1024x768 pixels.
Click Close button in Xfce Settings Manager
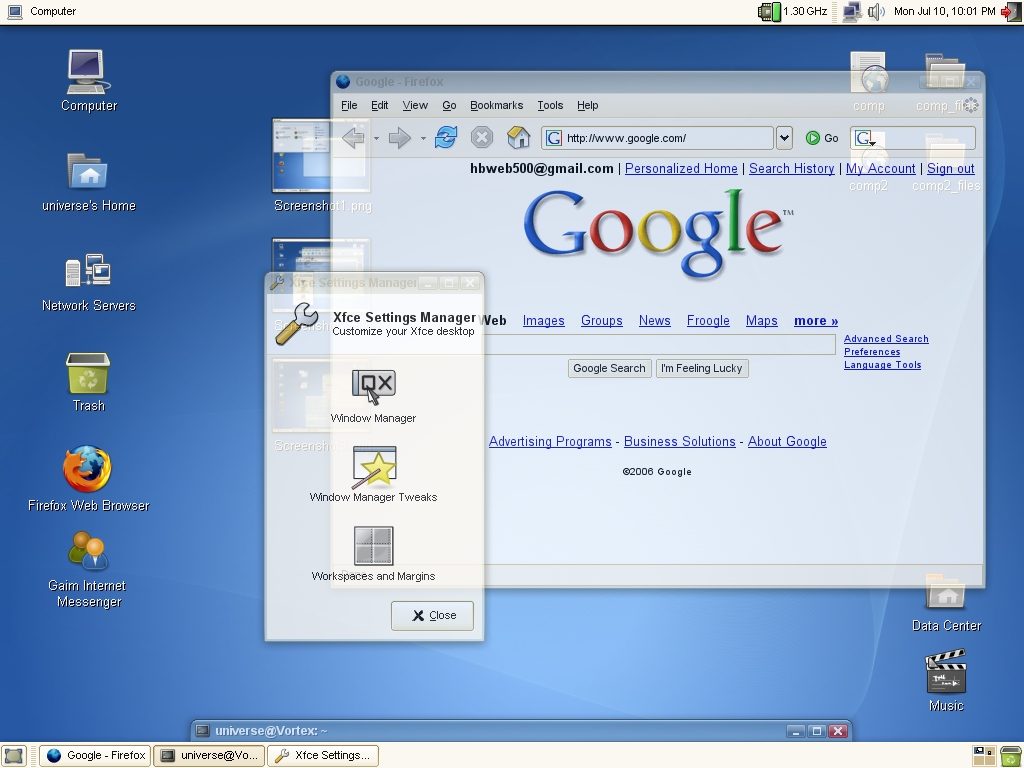tap(432, 615)
